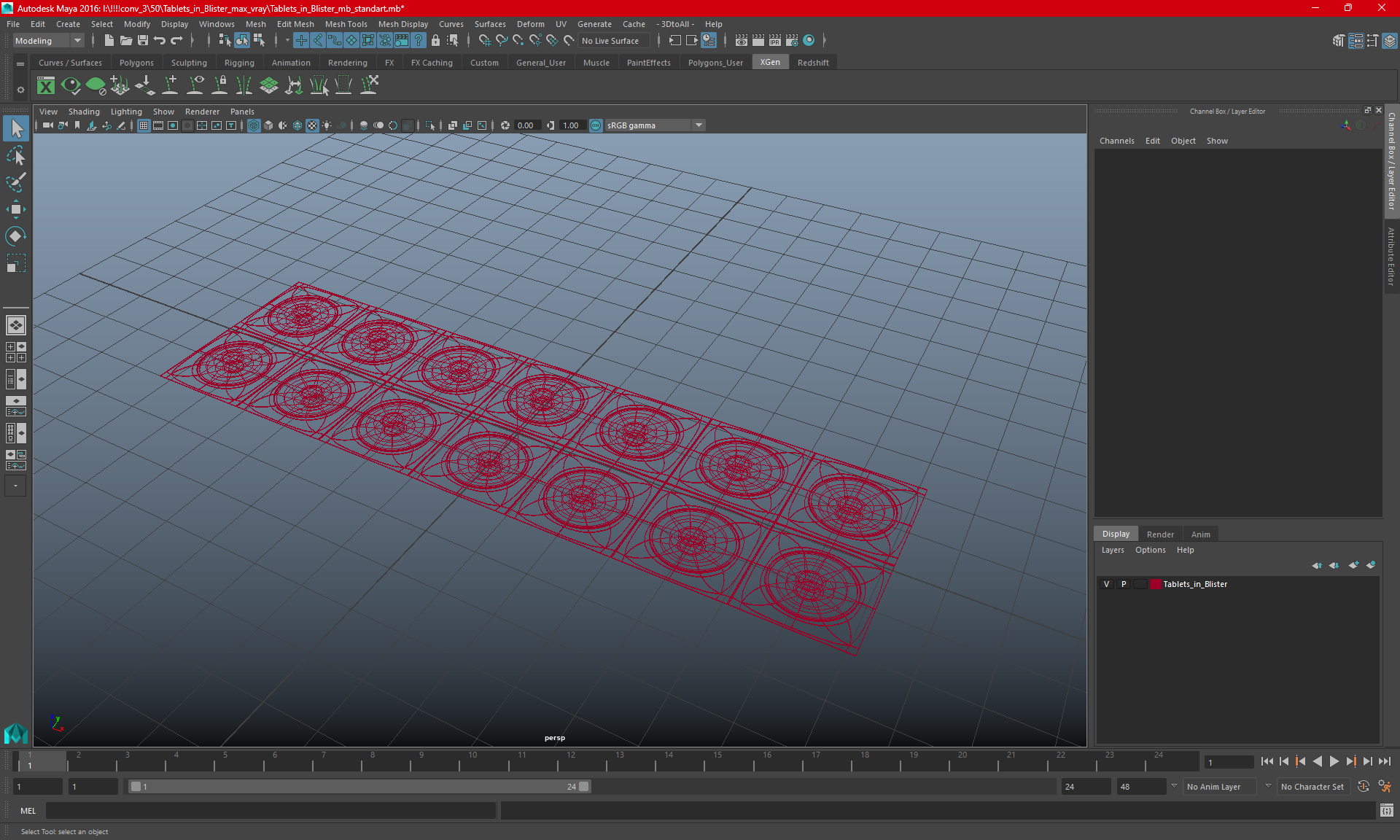
Task: Click the Undo arrow icon
Action: click(160, 41)
